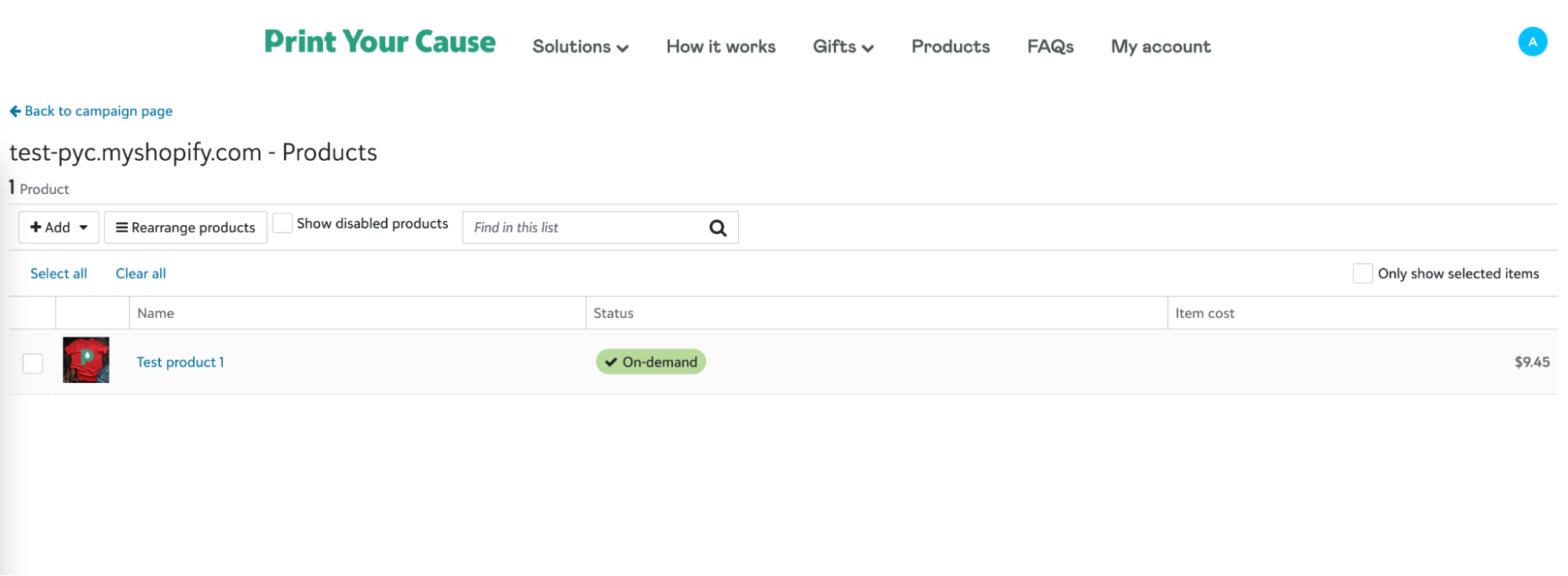Click the 1 Product count text
The height and width of the screenshot is (576, 1568).
pos(39,188)
